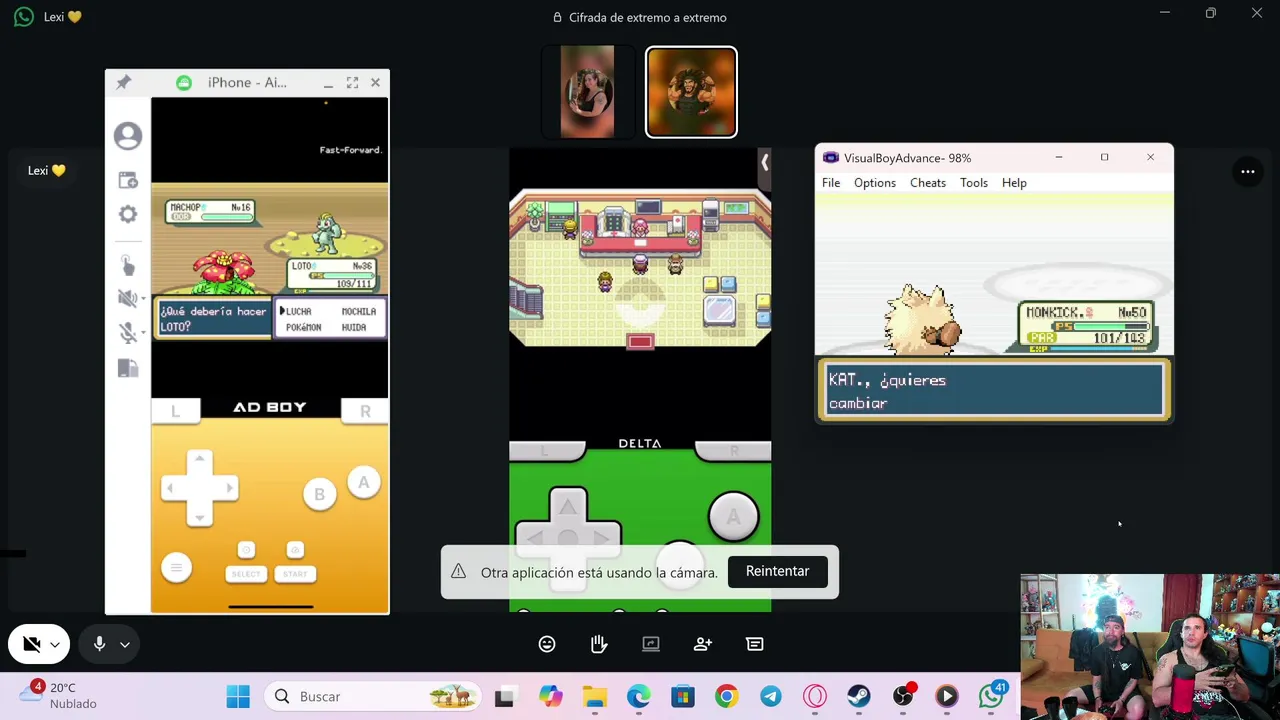Viewport: 1280px width, 720px height.
Task: Tap the R shoulder button on AD BOY
Action: [x=365, y=410]
